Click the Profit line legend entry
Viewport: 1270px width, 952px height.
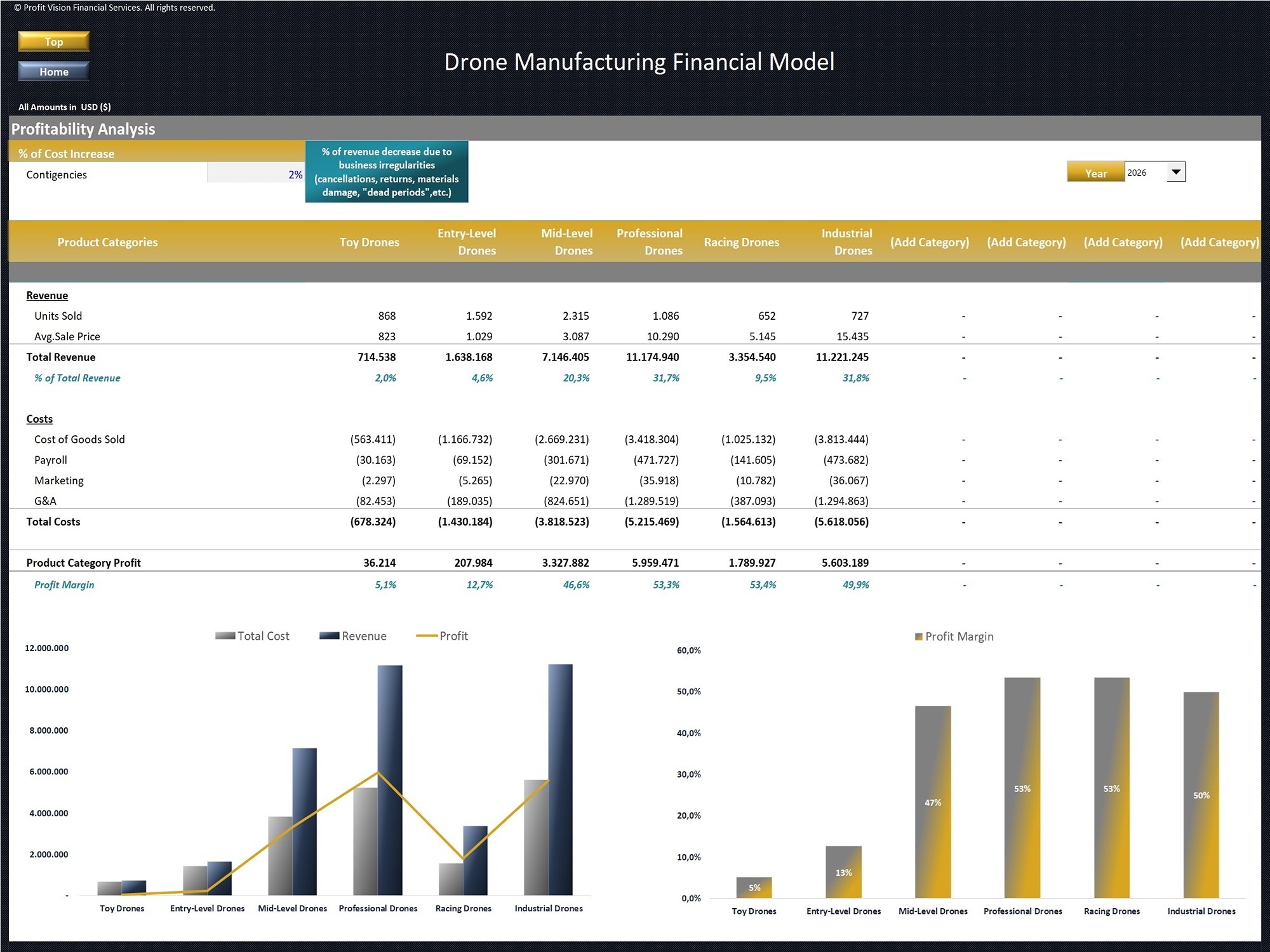[442, 636]
